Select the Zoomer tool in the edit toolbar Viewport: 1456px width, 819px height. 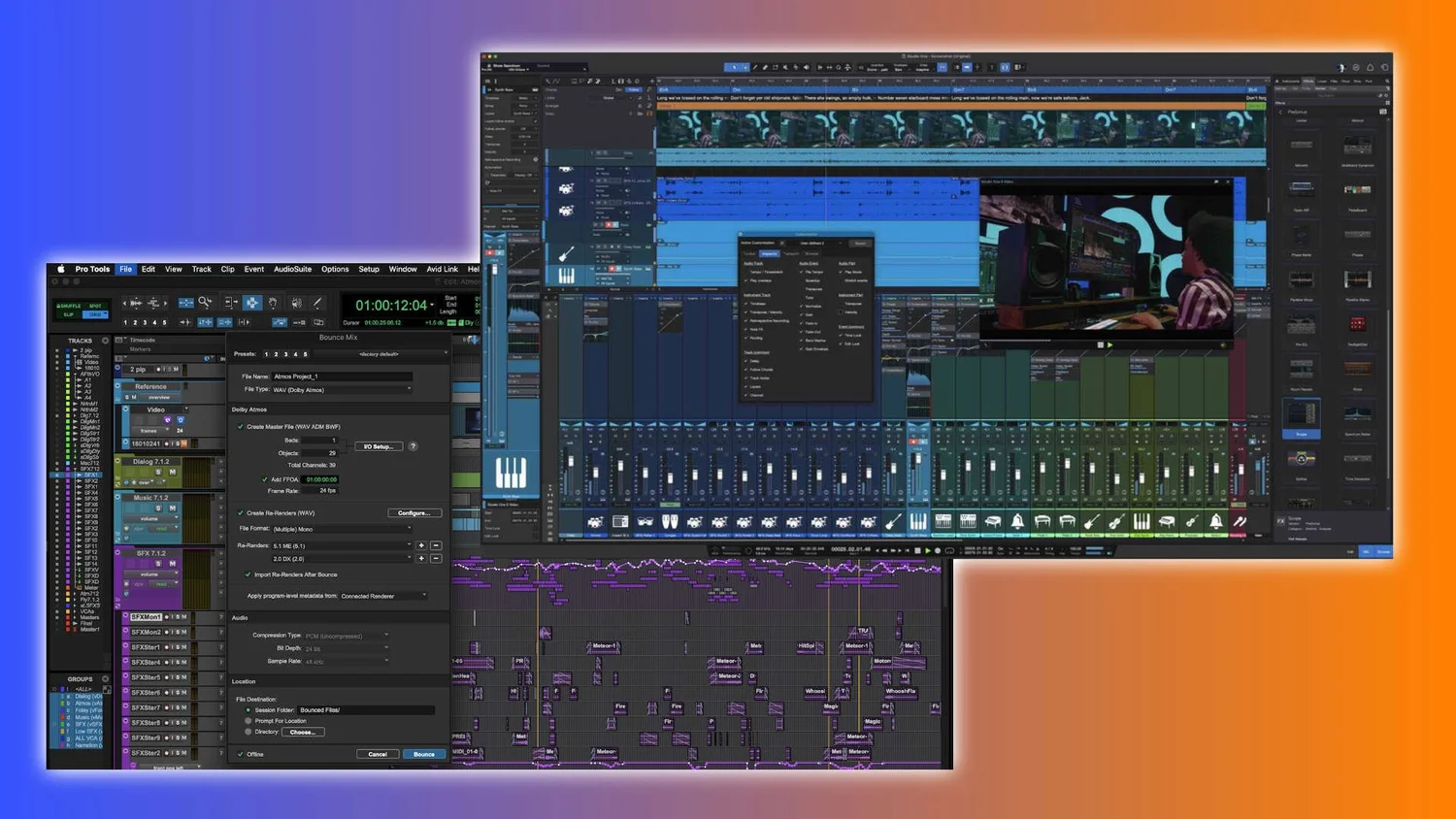click(205, 302)
